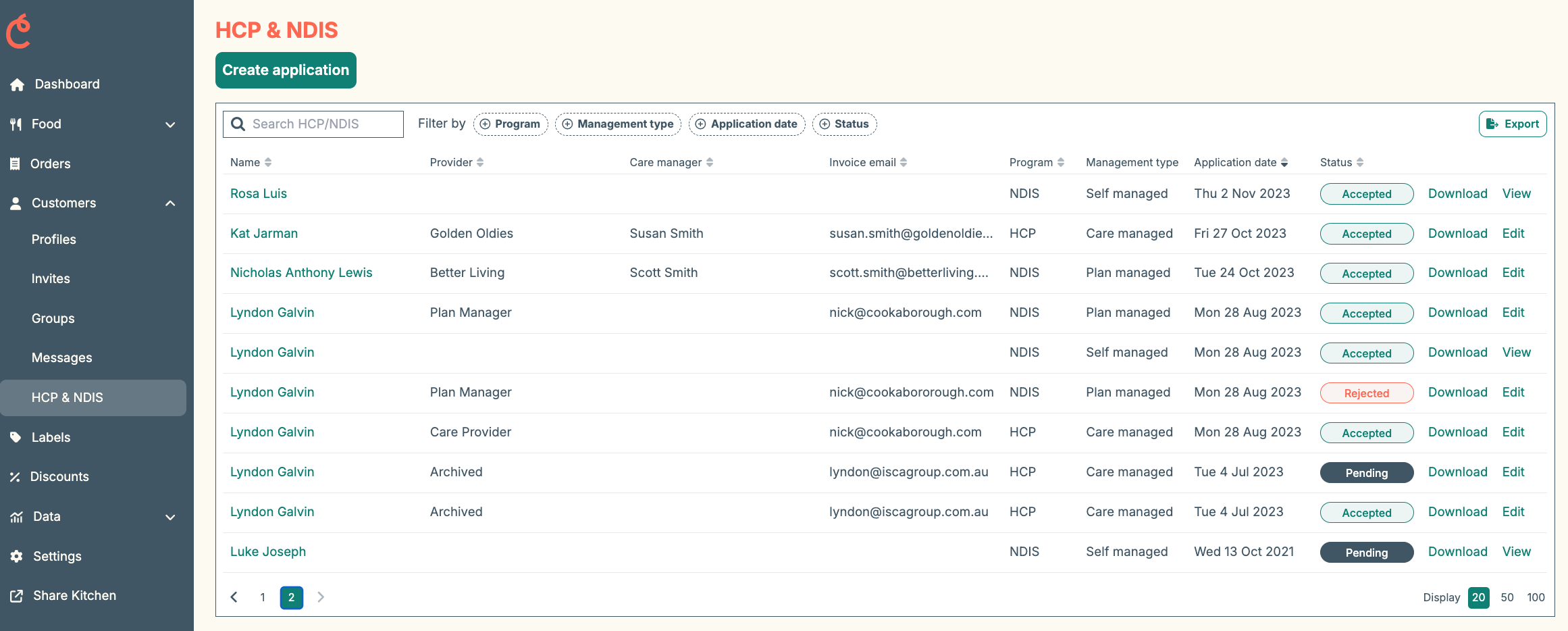Click the Data chart icon

pos(17,517)
